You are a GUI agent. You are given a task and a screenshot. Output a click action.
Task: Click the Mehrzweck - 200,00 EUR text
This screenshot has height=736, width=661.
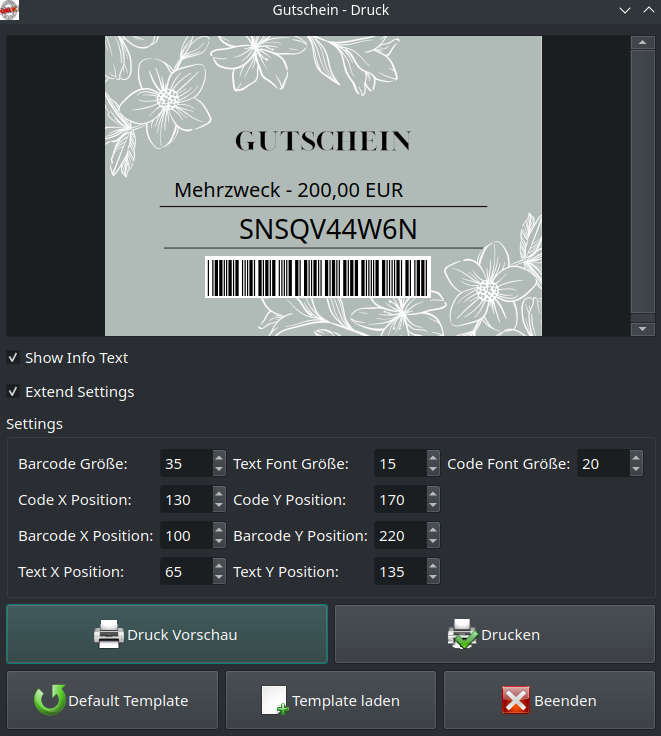pos(289,190)
